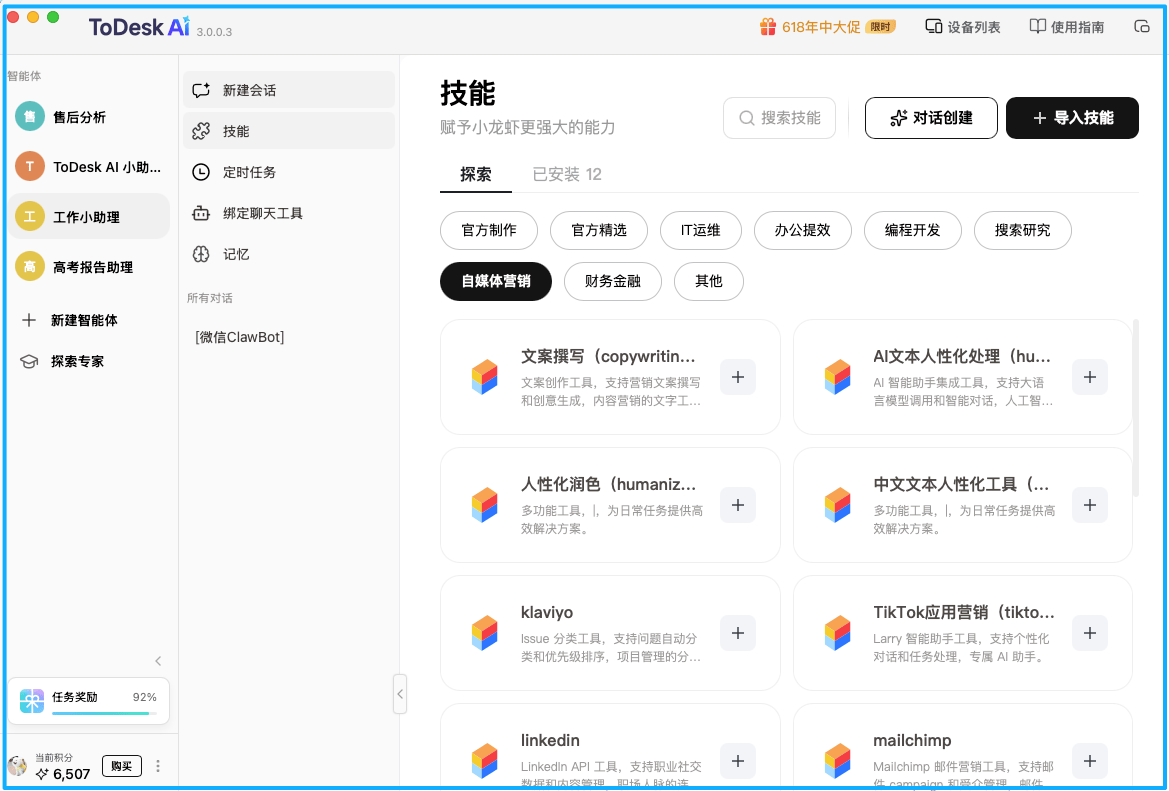Select the 售后分析 agent avatar
The height and width of the screenshot is (791, 1169).
tap(30, 116)
